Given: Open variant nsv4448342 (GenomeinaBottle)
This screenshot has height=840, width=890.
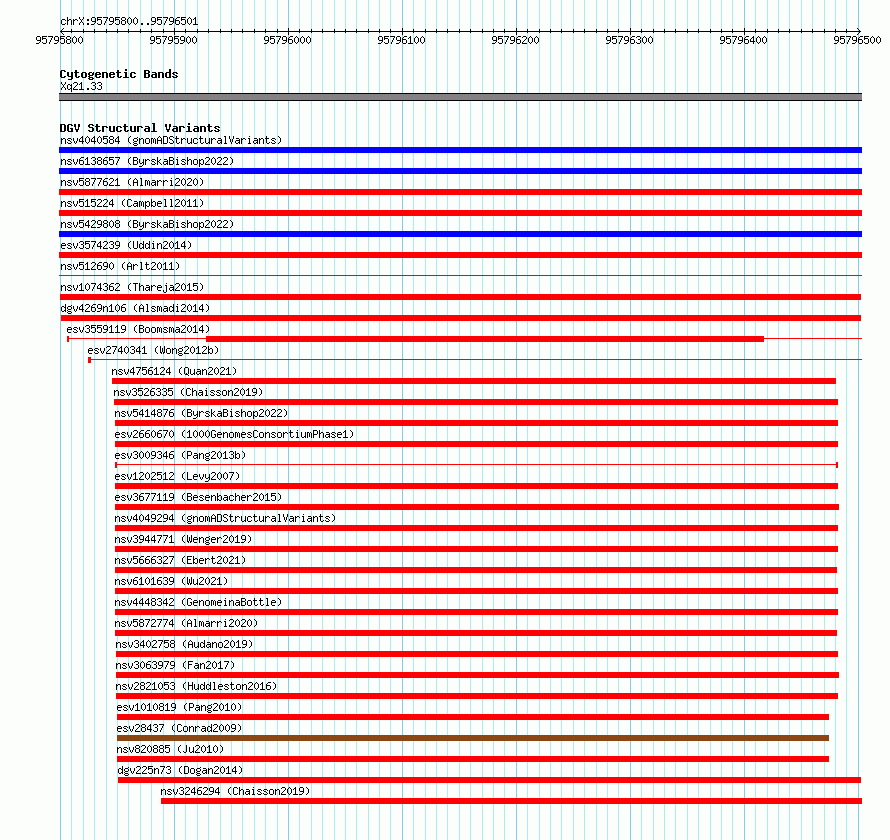Looking at the screenshot, I should (x=198, y=602).
